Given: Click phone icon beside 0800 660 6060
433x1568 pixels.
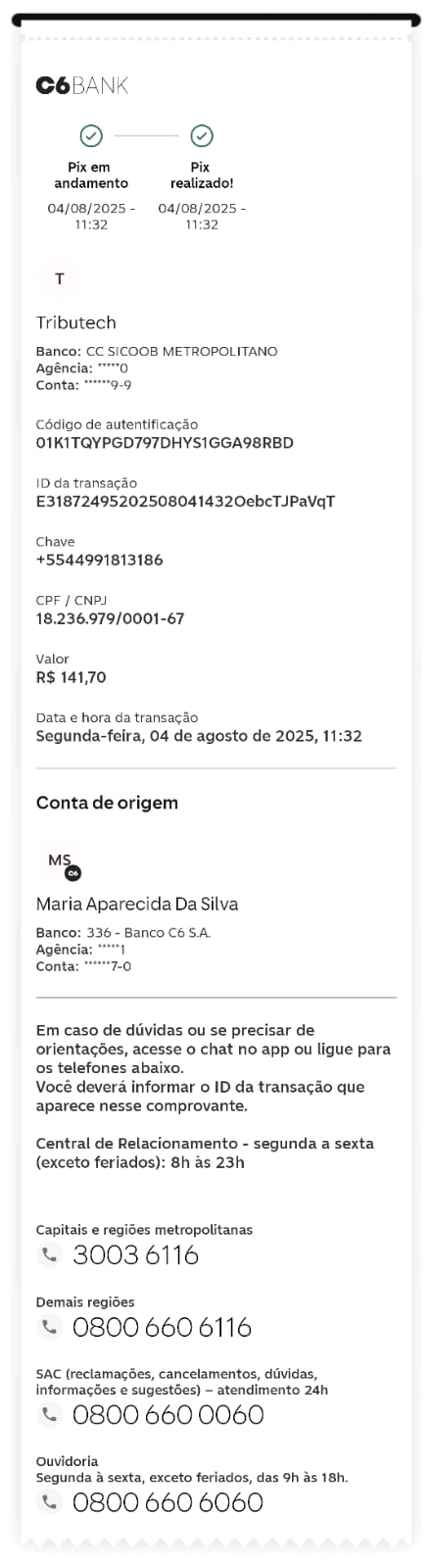Looking at the screenshot, I should click(x=49, y=1501).
